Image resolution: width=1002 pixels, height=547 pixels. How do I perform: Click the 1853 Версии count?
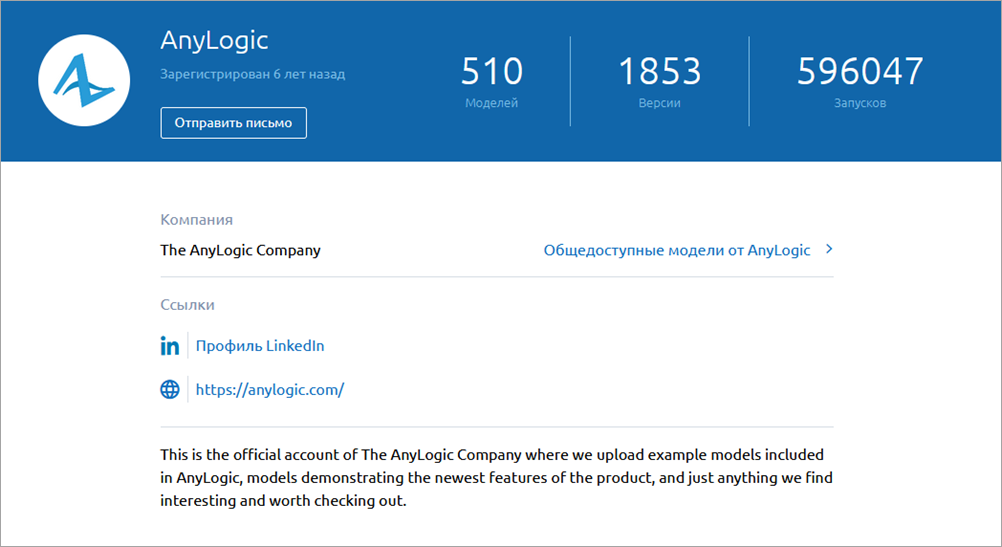[x=659, y=81]
